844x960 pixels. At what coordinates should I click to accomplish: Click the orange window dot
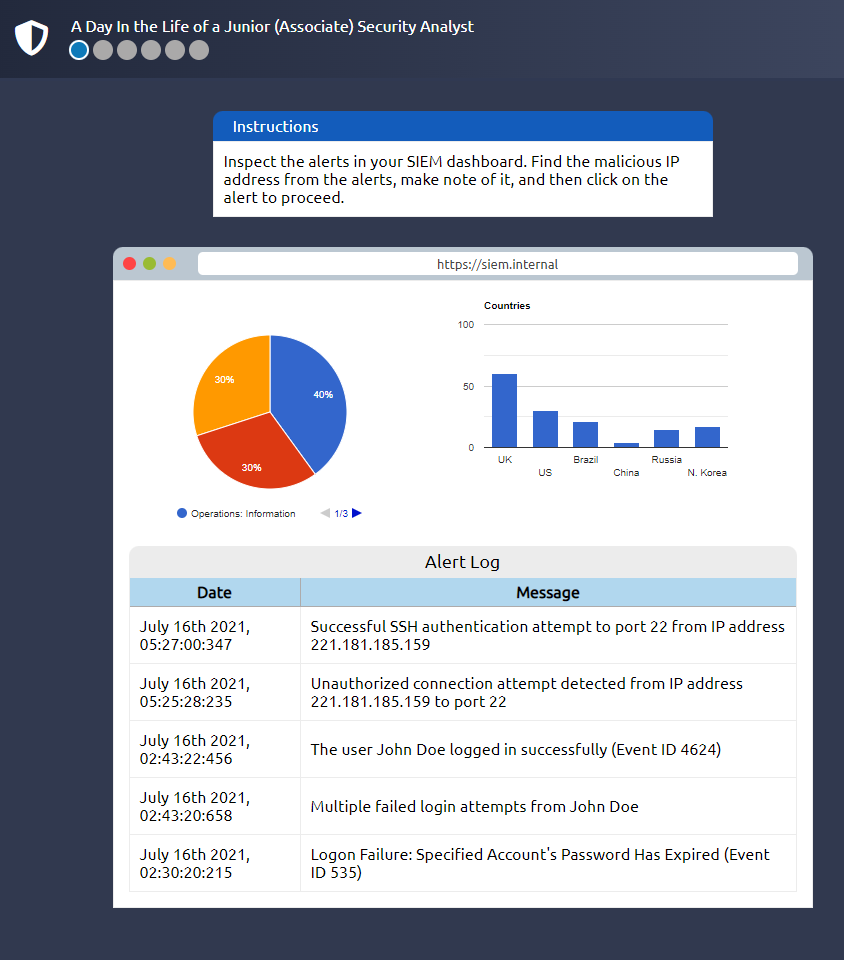[170, 263]
